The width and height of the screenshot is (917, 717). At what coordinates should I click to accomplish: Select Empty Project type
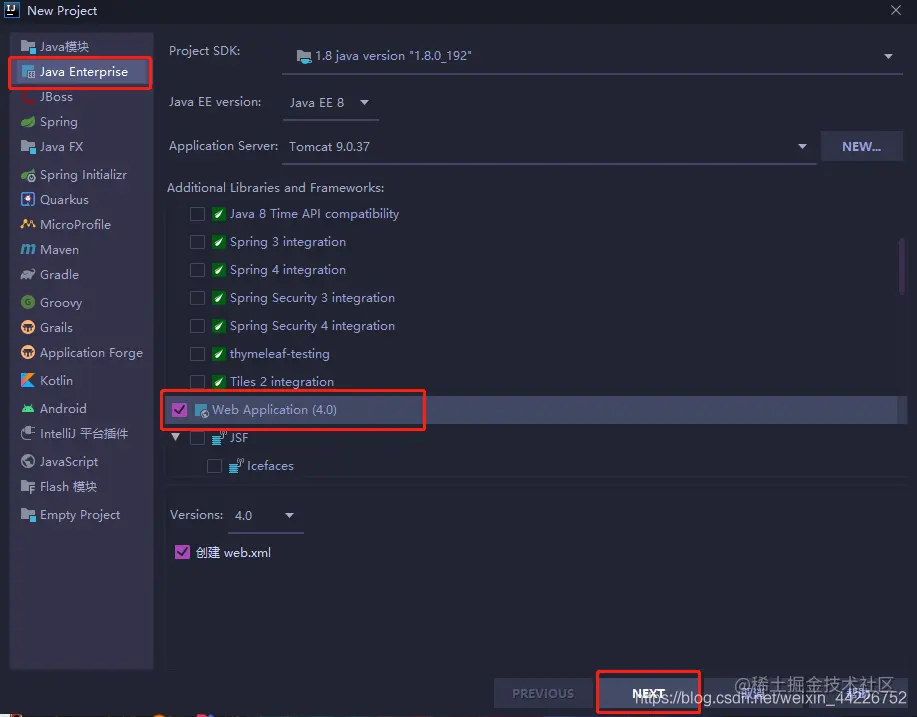point(81,515)
